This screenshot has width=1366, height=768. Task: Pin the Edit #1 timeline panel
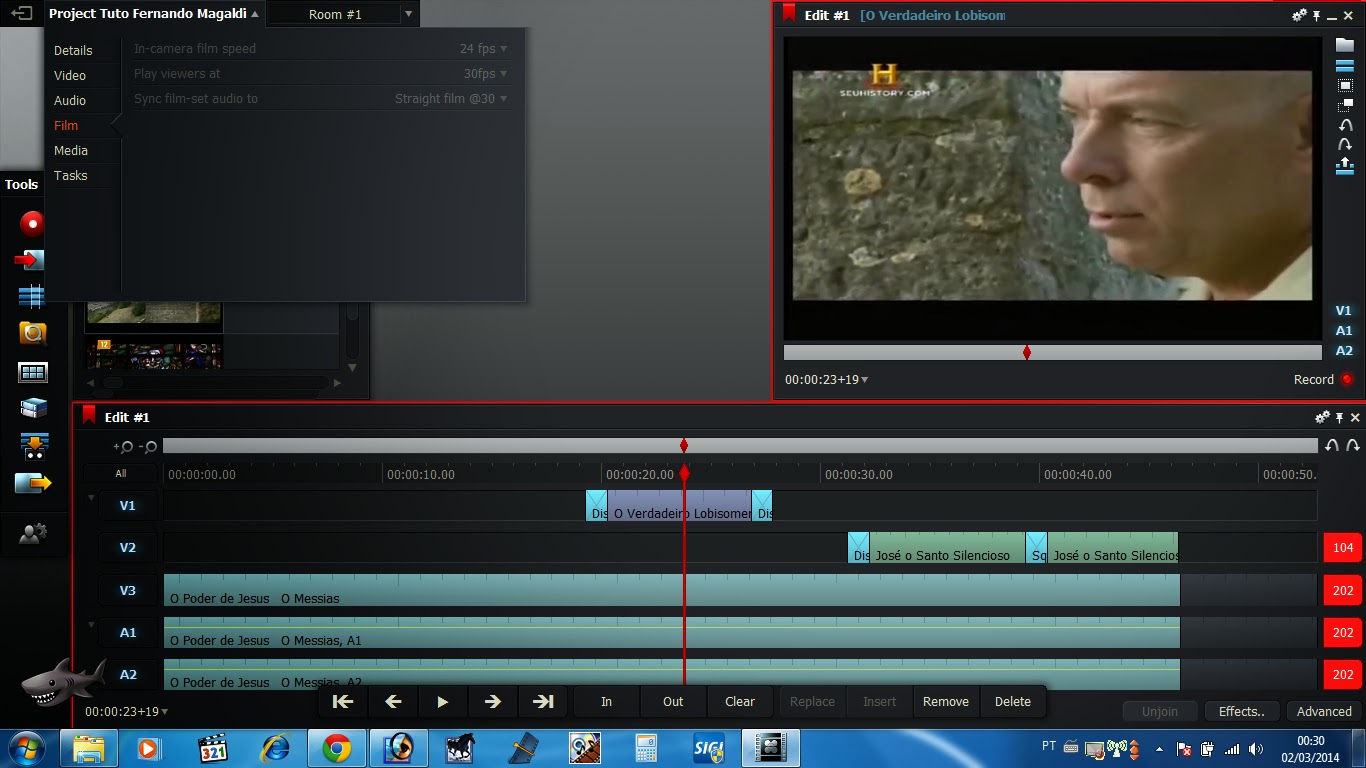coord(1340,417)
